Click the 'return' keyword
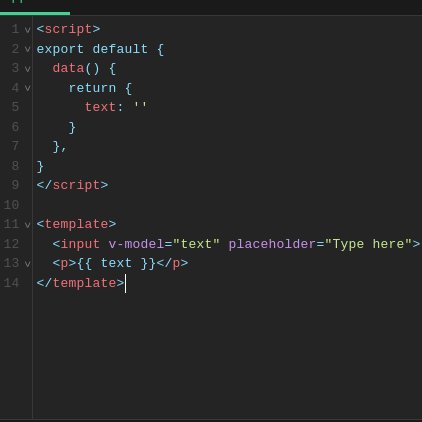422x422 pixels. pos(92,88)
